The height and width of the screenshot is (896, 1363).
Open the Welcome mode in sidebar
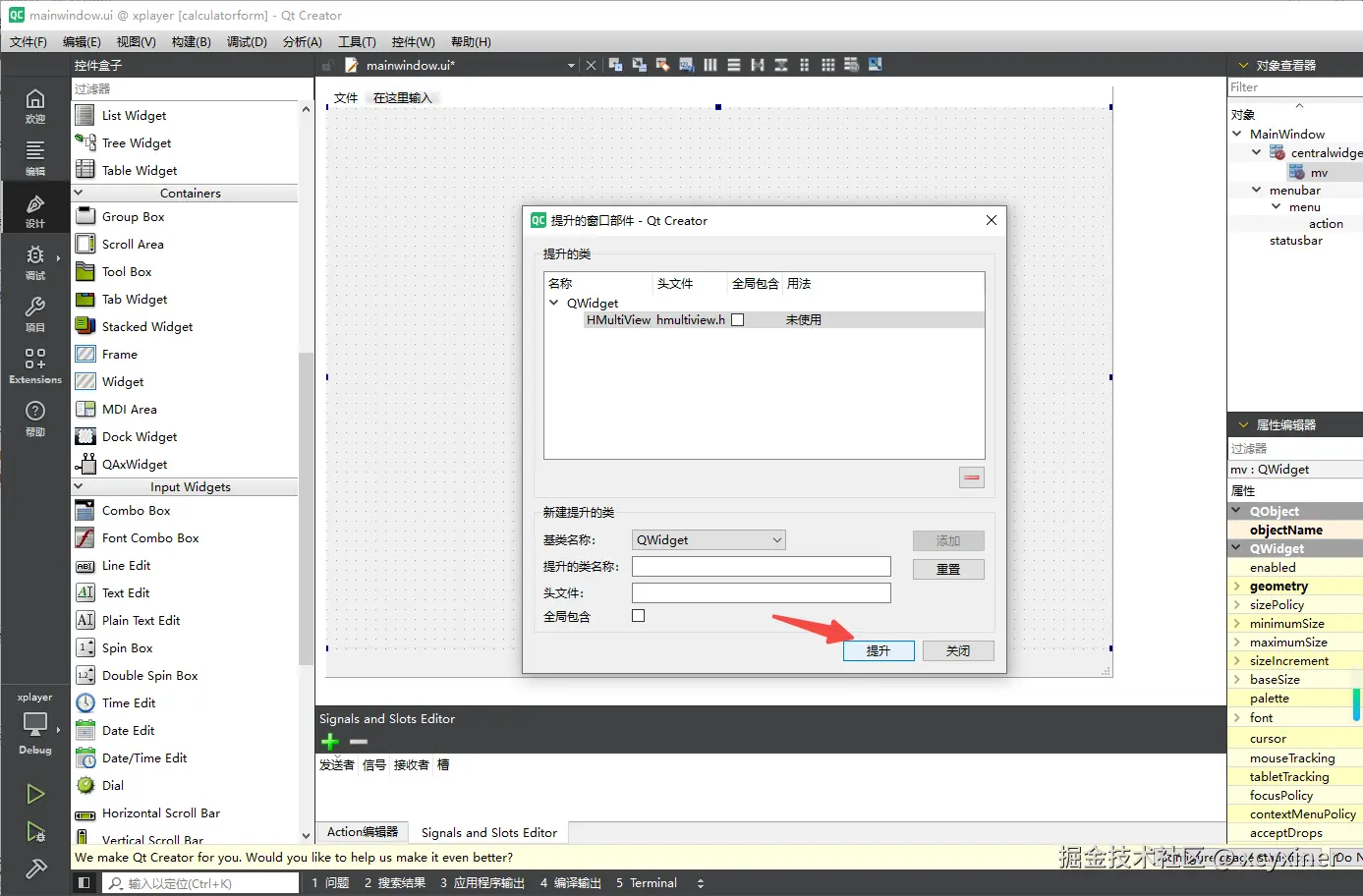tap(35, 105)
